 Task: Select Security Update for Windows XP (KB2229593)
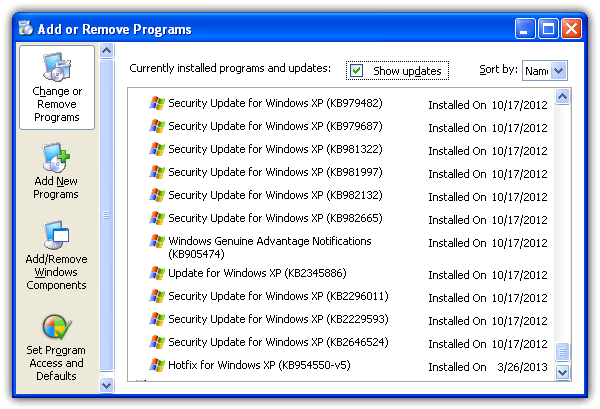click(278, 319)
